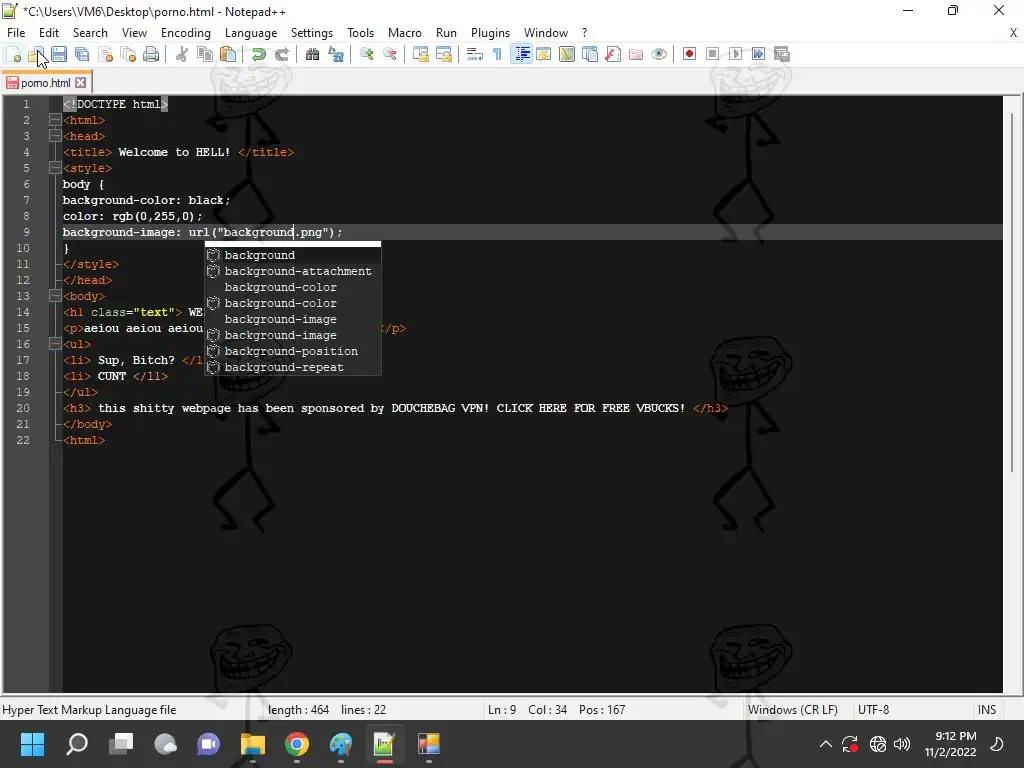
Task: Collapse the <head> fold on line 3
Action: pos(55,136)
